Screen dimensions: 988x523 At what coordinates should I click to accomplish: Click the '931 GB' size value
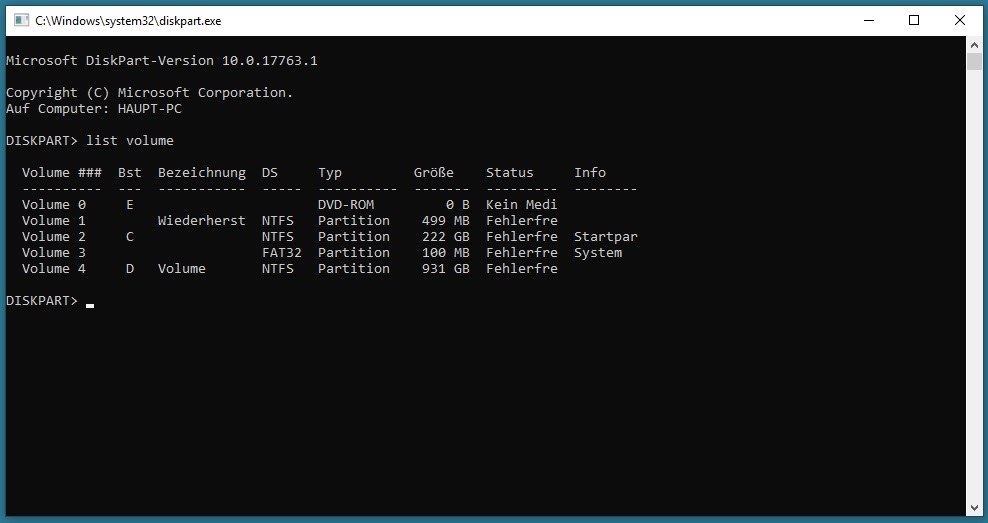coord(445,268)
